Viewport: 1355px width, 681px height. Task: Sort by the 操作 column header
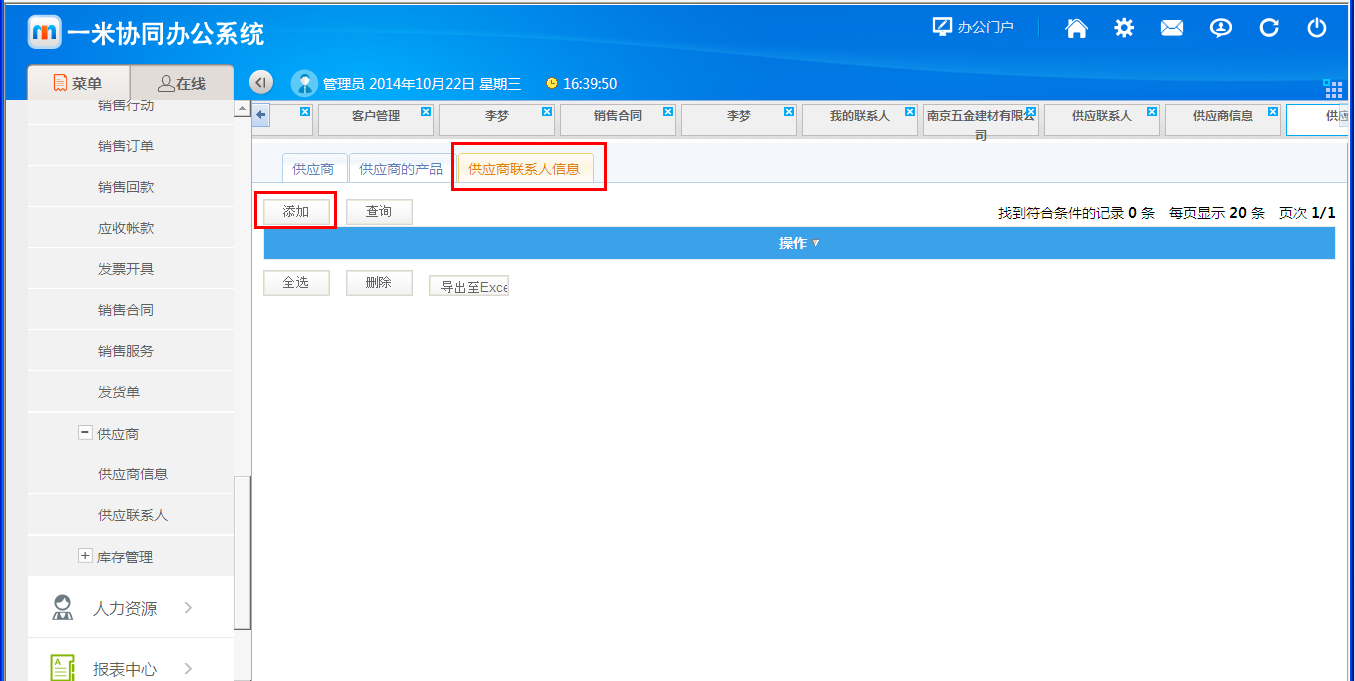[799, 243]
